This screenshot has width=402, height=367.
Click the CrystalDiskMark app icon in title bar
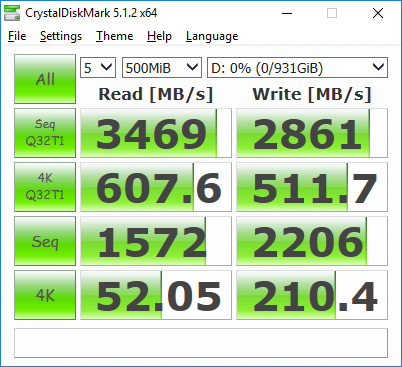[x=12, y=13]
